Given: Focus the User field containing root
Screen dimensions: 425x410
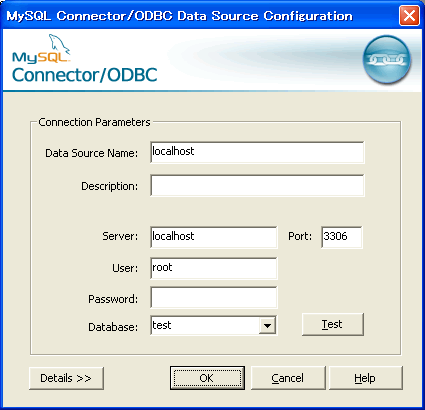Looking at the screenshot, I should point(213,268).
